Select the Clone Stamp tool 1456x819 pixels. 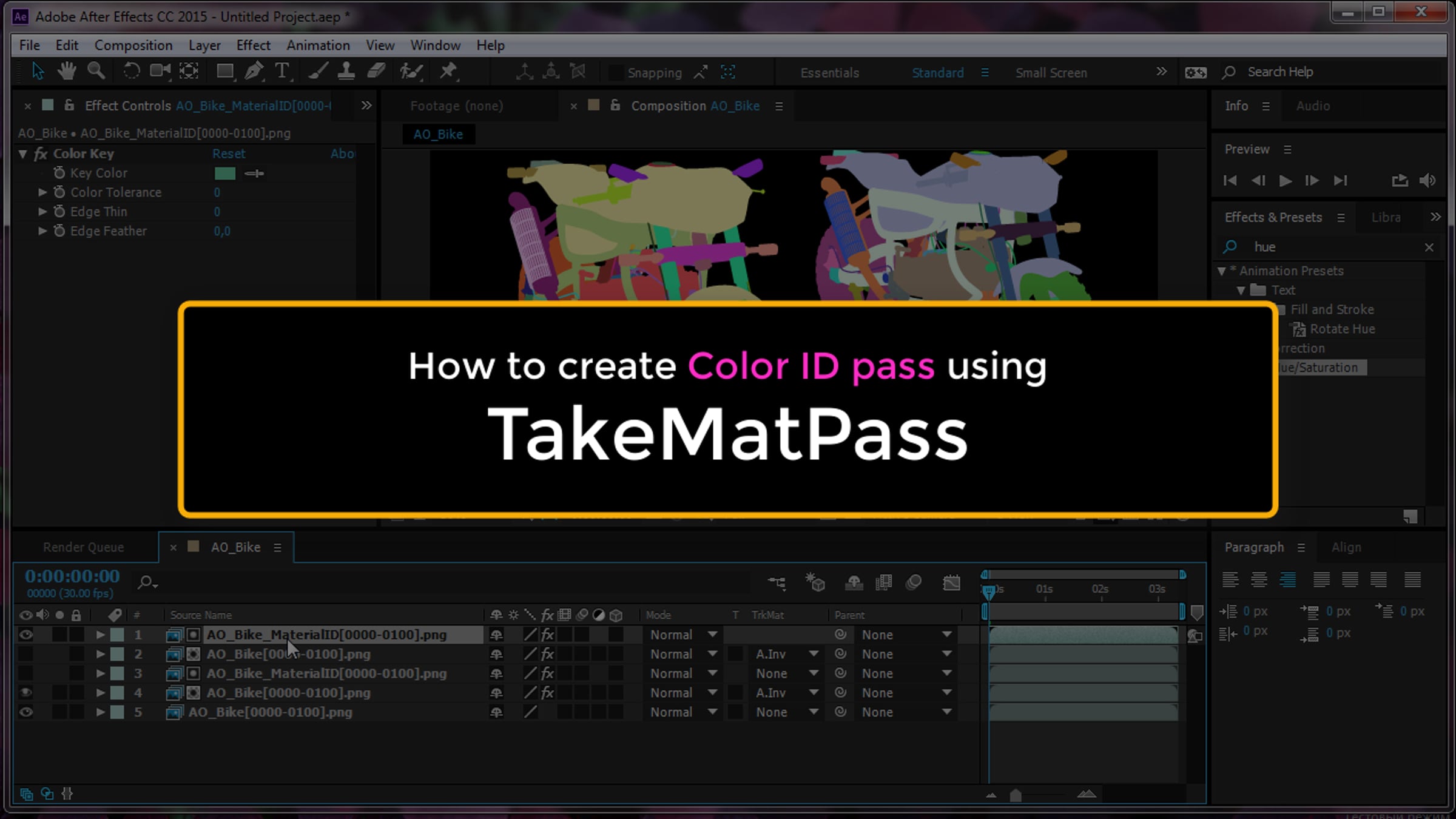tap(346, 72)
